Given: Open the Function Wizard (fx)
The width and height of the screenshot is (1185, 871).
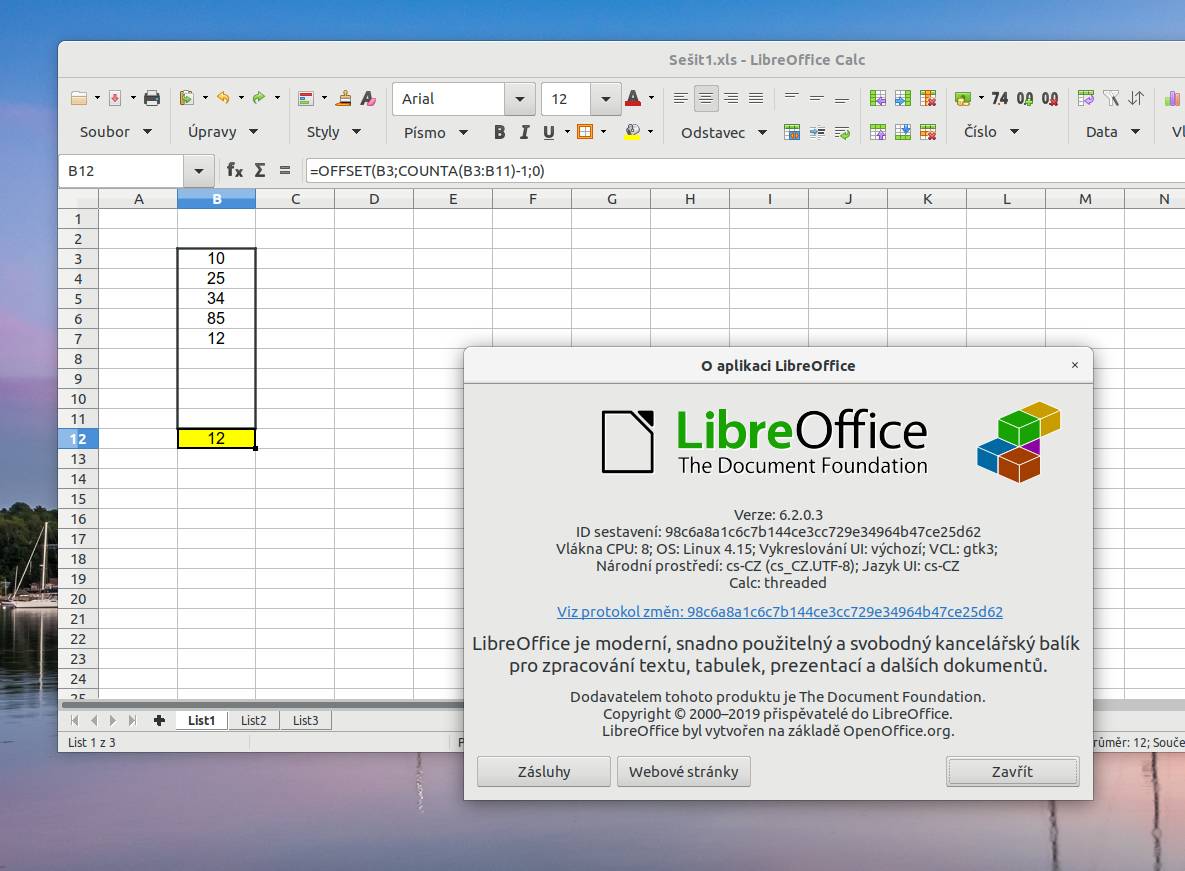Looking at the screenshot, I should pyautogui.click(x=235, y=171).
